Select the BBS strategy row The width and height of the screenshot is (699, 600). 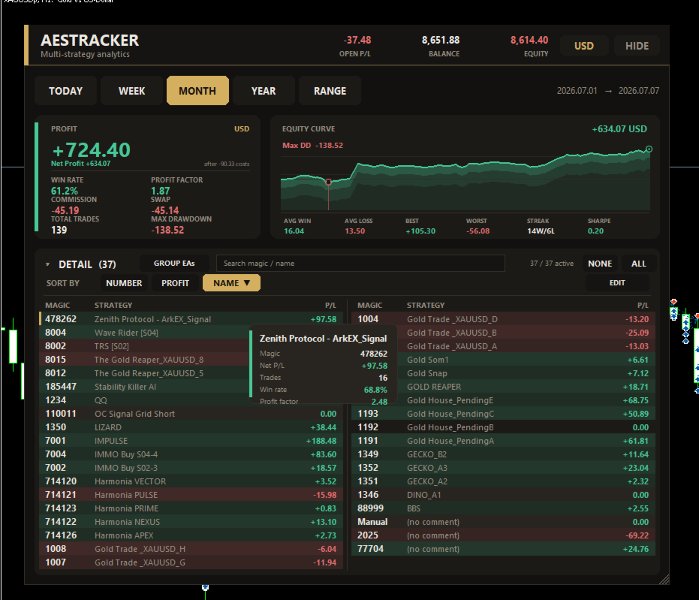(x=504, y=508)
